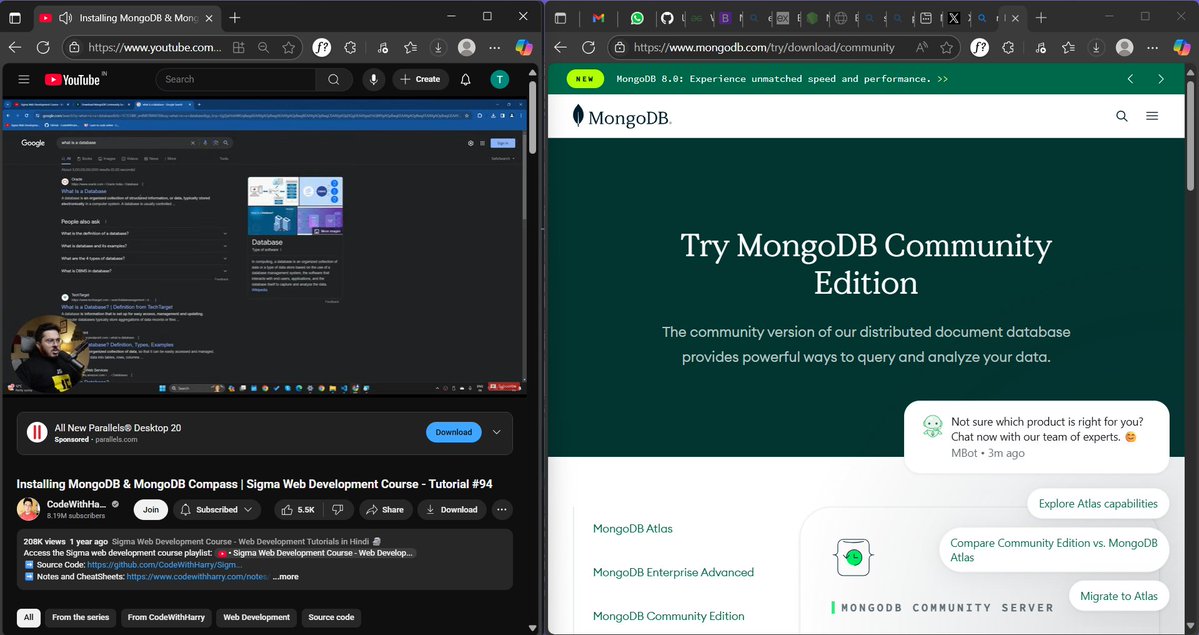This screenshot has width=1199, height=635.
Task: Download the YouTube video
Action: [452, 510]
